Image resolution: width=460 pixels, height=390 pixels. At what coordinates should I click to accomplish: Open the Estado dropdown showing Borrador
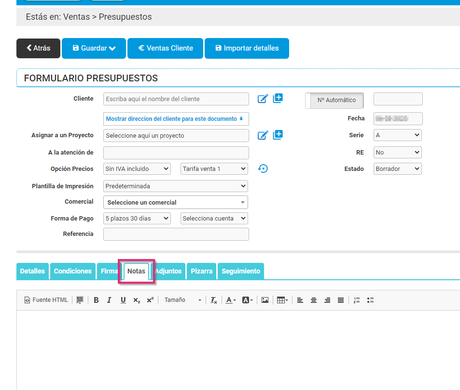(x=397, y=169)
